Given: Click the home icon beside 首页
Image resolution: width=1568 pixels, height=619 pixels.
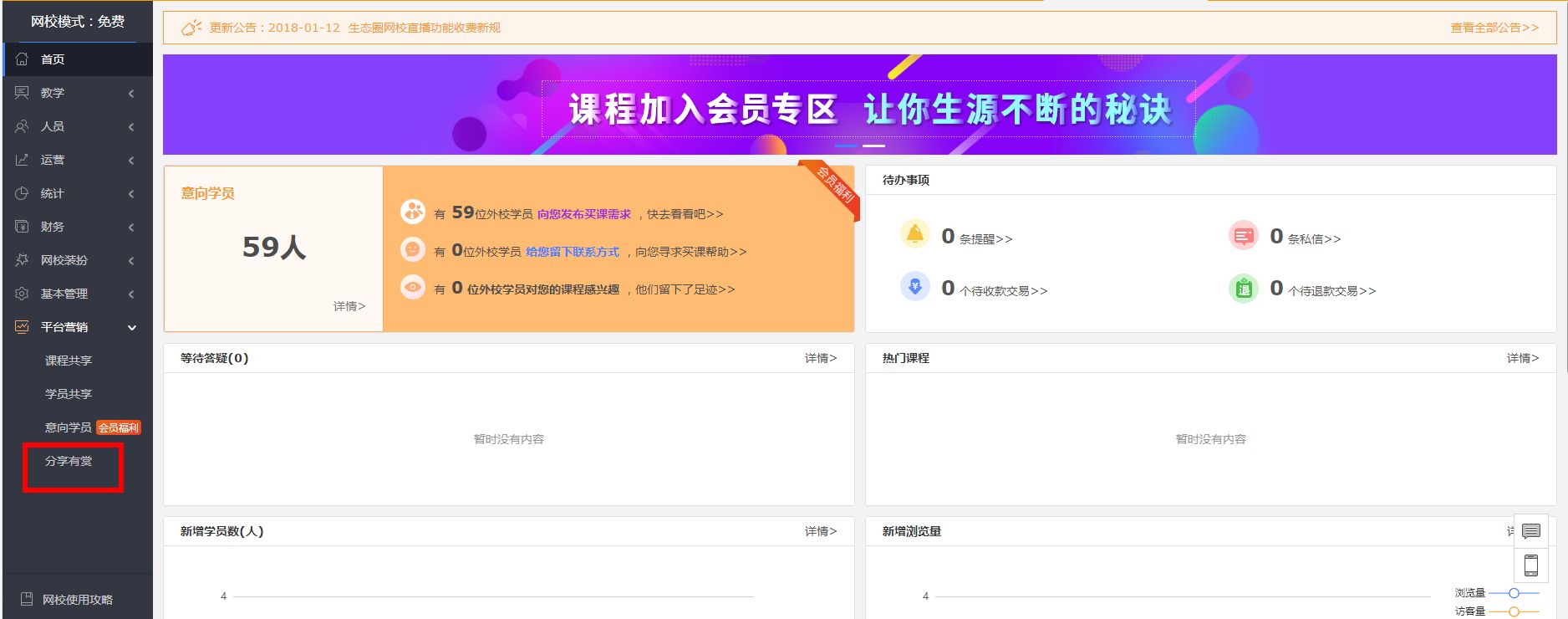Looking at the screenshot, I should pos(23,59).
